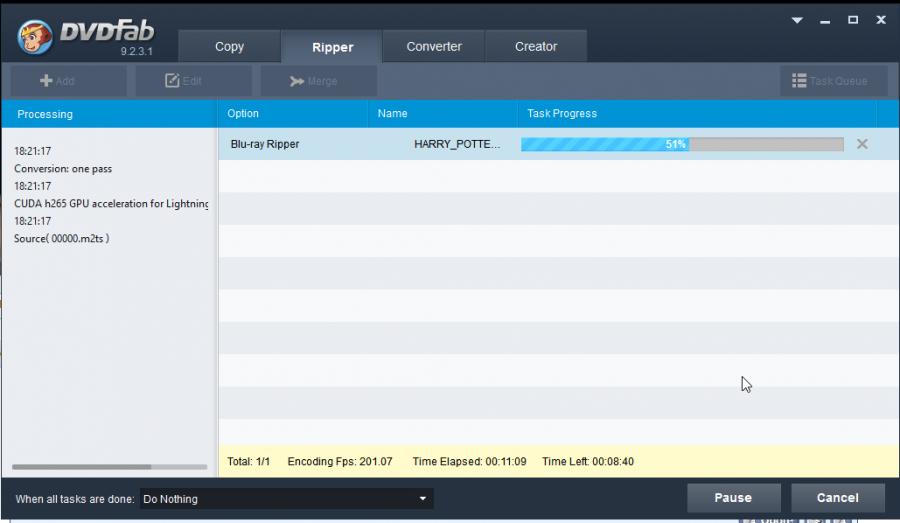Click the Name column header

pos(443,114)
